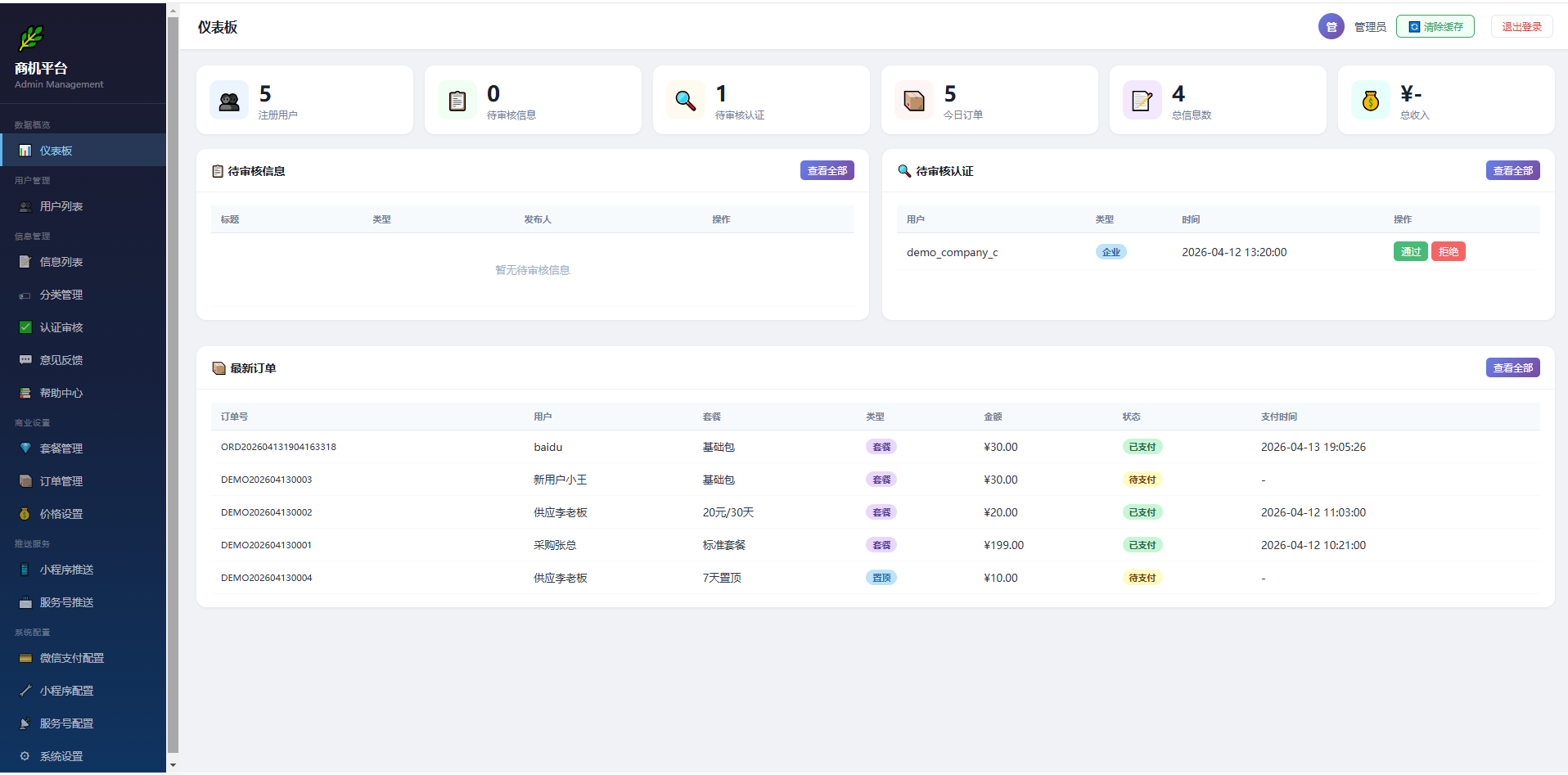The width and height of the screenshot is (1568, 775).
Task: Click the 总信息数 notepad stat icon
Action: (x=1142, y=101)
